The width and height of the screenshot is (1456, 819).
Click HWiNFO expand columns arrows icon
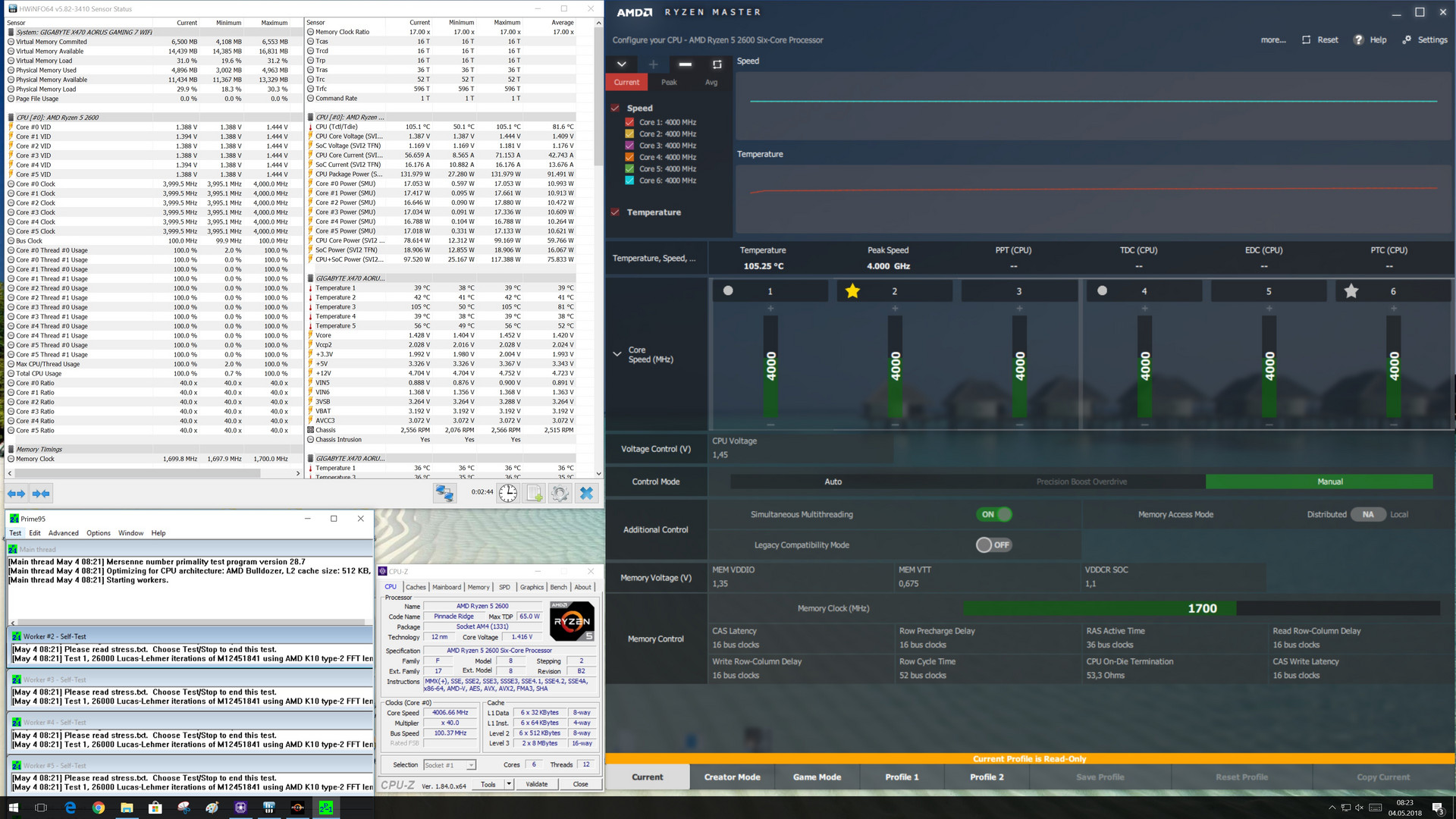(x=16, y=494)
